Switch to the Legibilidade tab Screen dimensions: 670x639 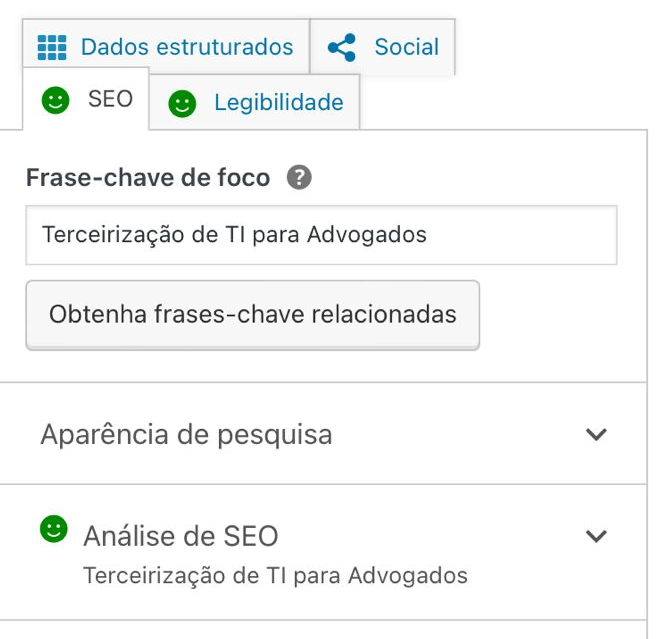coord(278,102)
